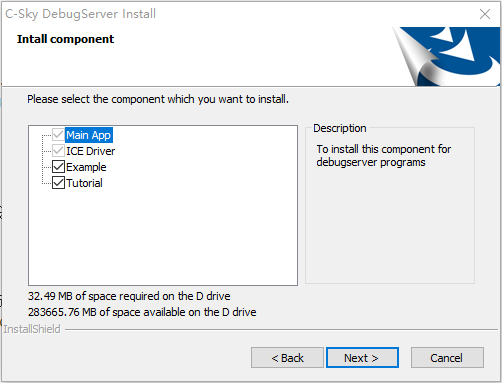Click the space available on D drive text
The width and height of the screenshot is (502, 383).
(142, 312)
